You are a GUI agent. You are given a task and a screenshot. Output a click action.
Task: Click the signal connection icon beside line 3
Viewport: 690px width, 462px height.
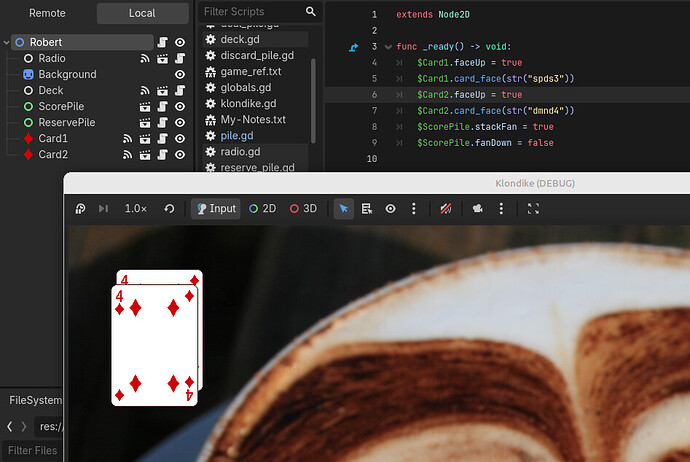(353, 47)
